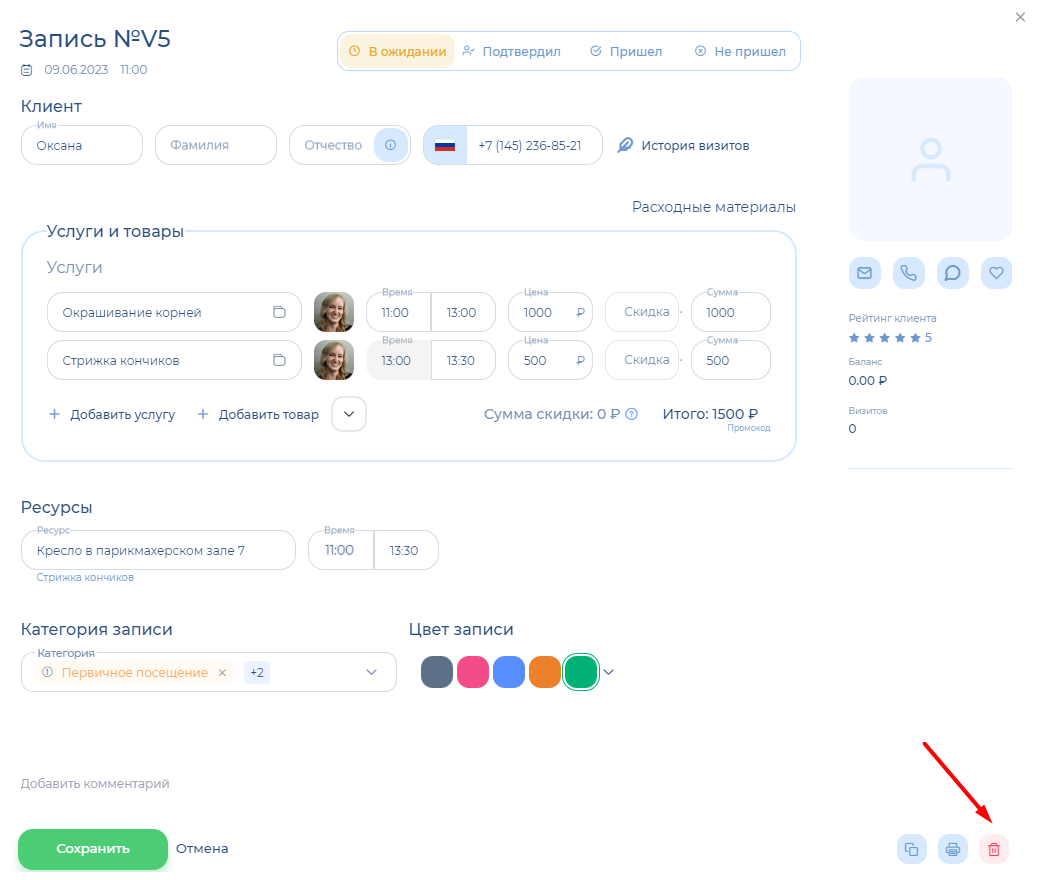Open the dropdown next to Добавить товар
The image size is (1039, 880).
click(349, 414)
